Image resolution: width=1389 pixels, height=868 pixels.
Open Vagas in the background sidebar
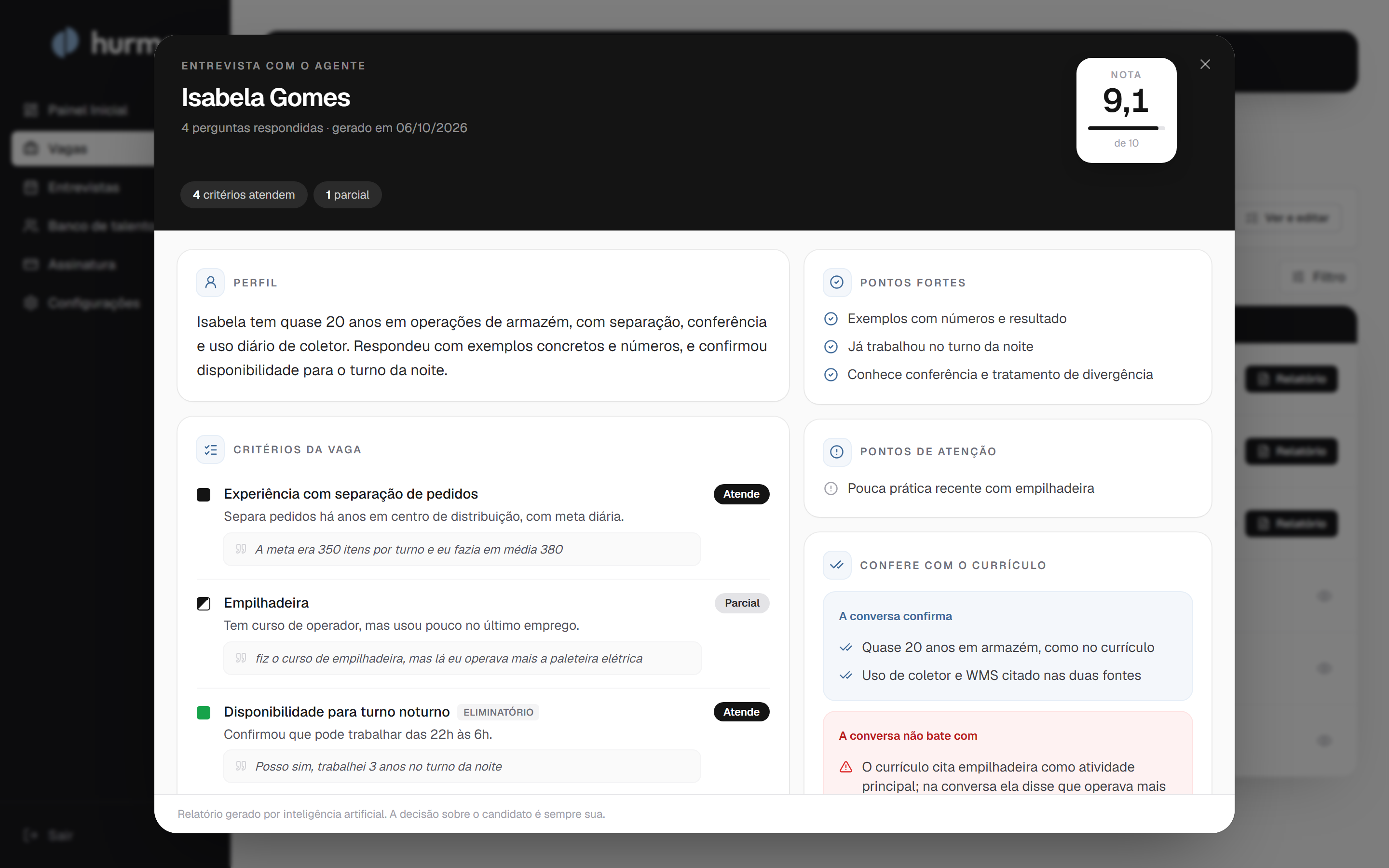click(x=83, y=149)
